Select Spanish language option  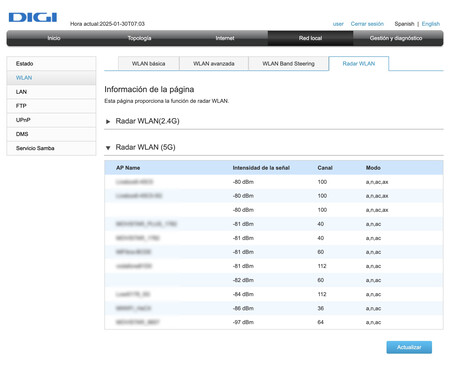tap(404, 24)
